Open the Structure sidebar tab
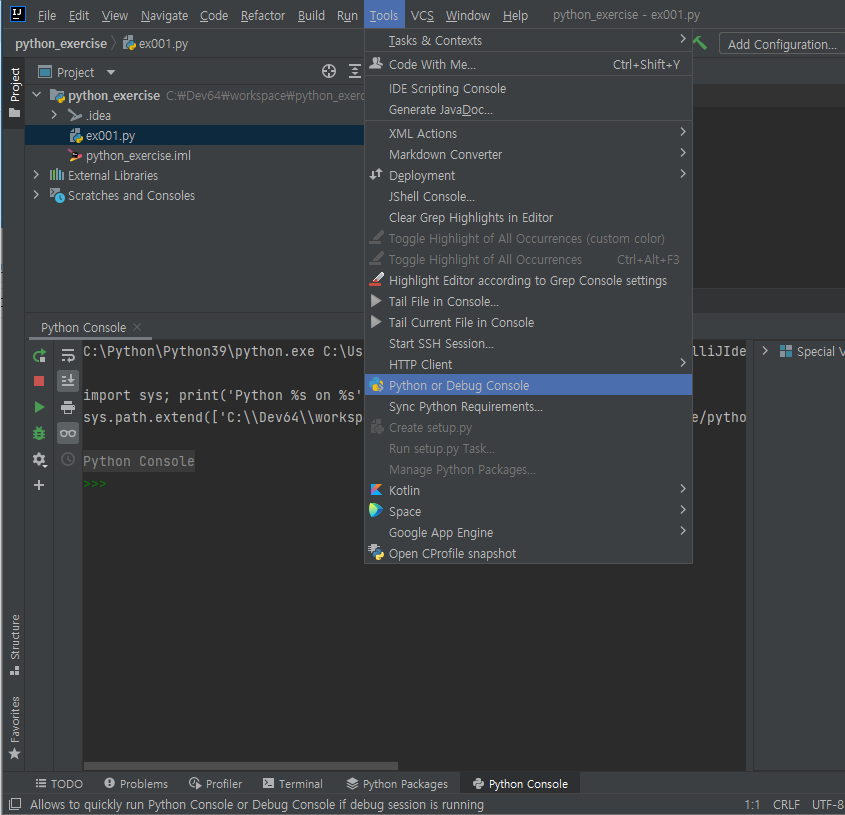Viewport: 845px width, 815px height. click(x=15, y=645)
